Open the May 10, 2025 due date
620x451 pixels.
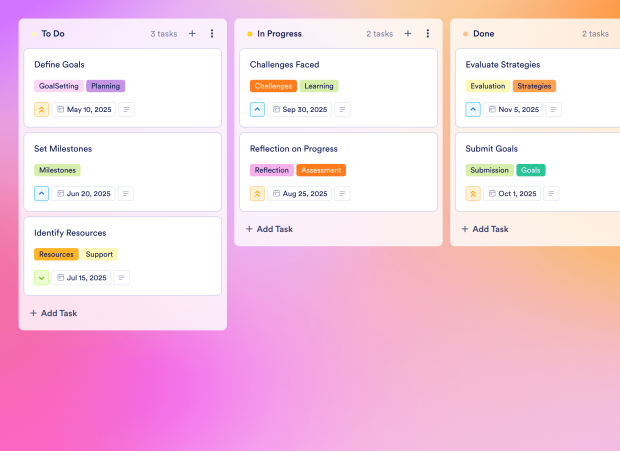pos(84,109)
